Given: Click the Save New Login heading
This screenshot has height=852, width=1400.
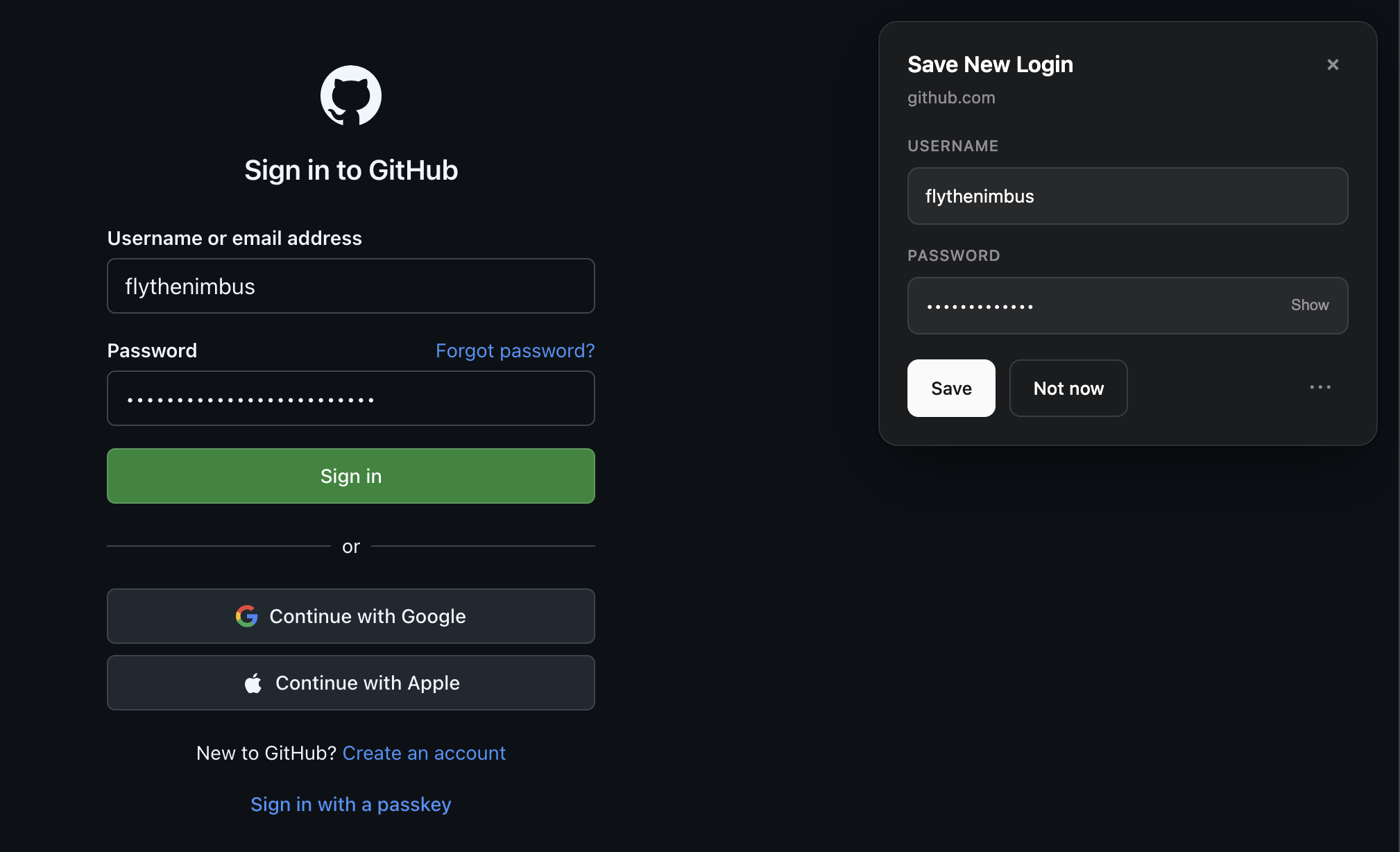Looking at the screenshot, I should [990, 65].
